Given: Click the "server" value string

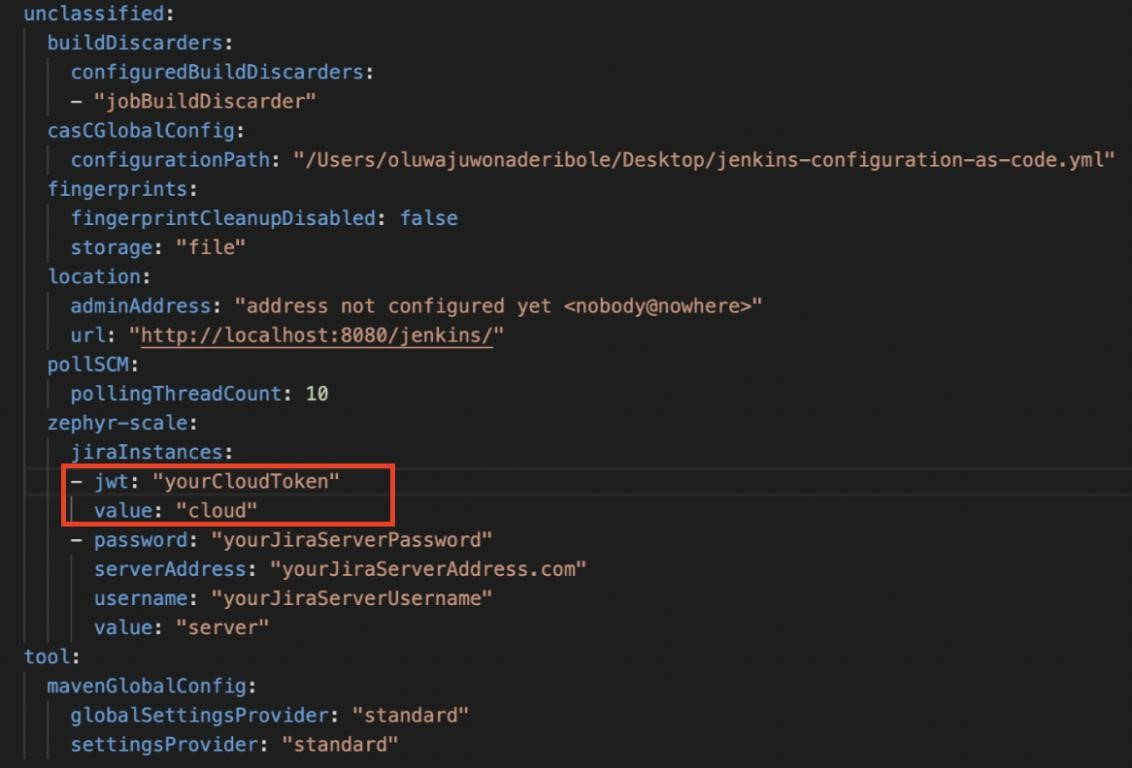Looking at the screenshot, I should [222, 627].
